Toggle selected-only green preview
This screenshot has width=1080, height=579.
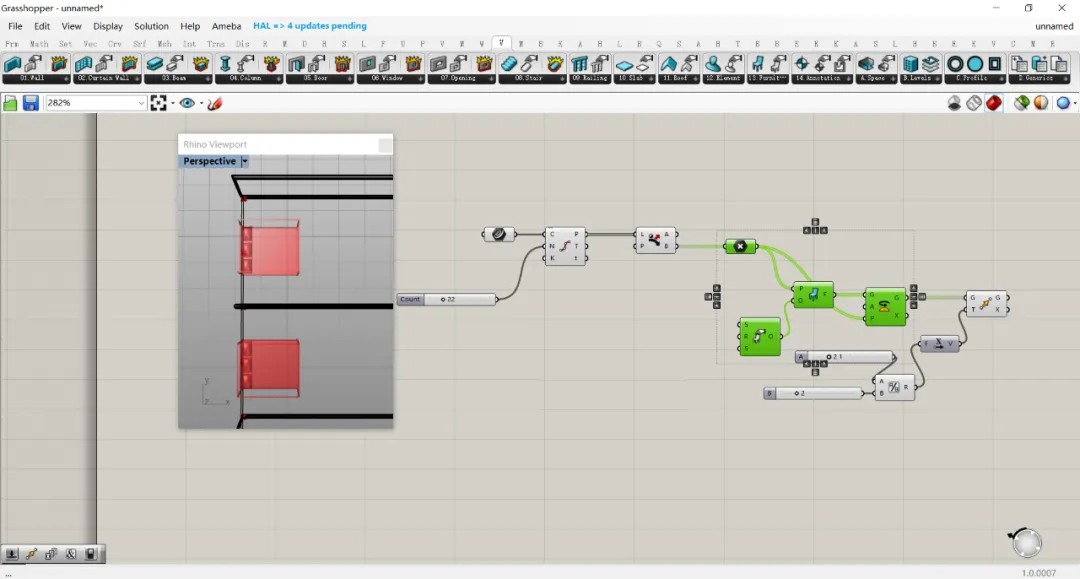[x=1021, y=103]
